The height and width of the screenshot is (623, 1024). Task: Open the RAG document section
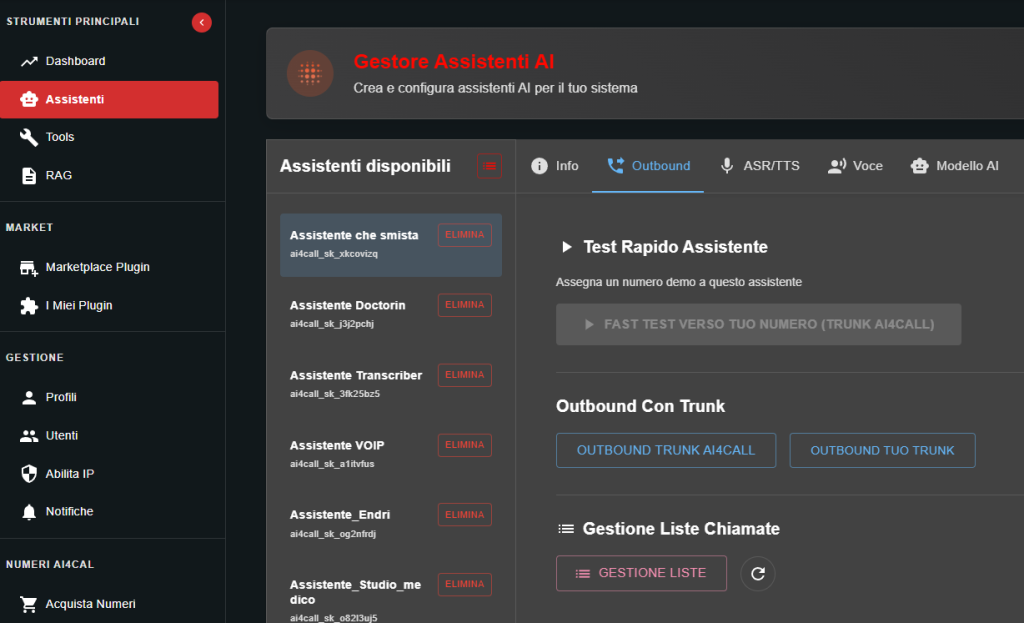[58, 175]
